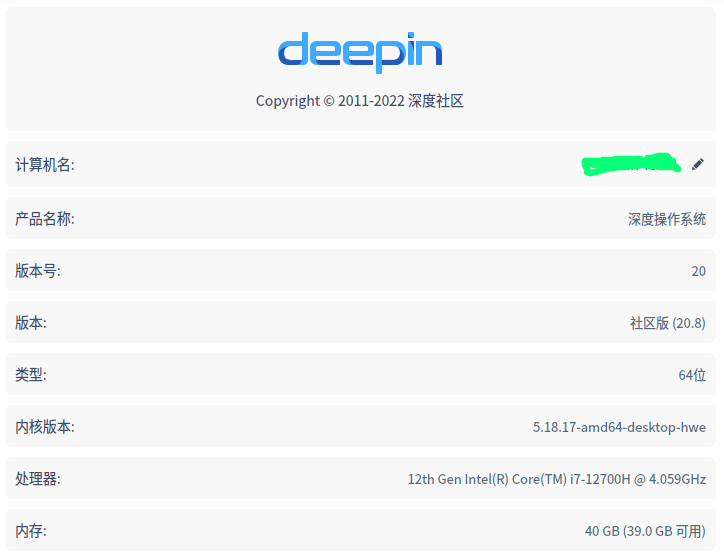Click the '处理器:' label
This screenshot has width=724, height=559.
pos(38,479)
